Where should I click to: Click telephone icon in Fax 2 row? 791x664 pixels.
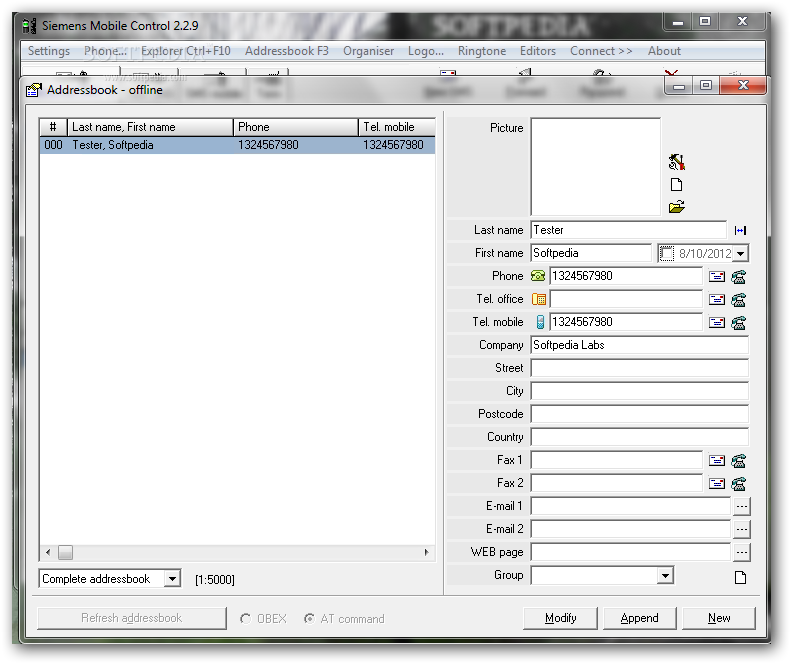pyautogui.click(x=739, y=484)
